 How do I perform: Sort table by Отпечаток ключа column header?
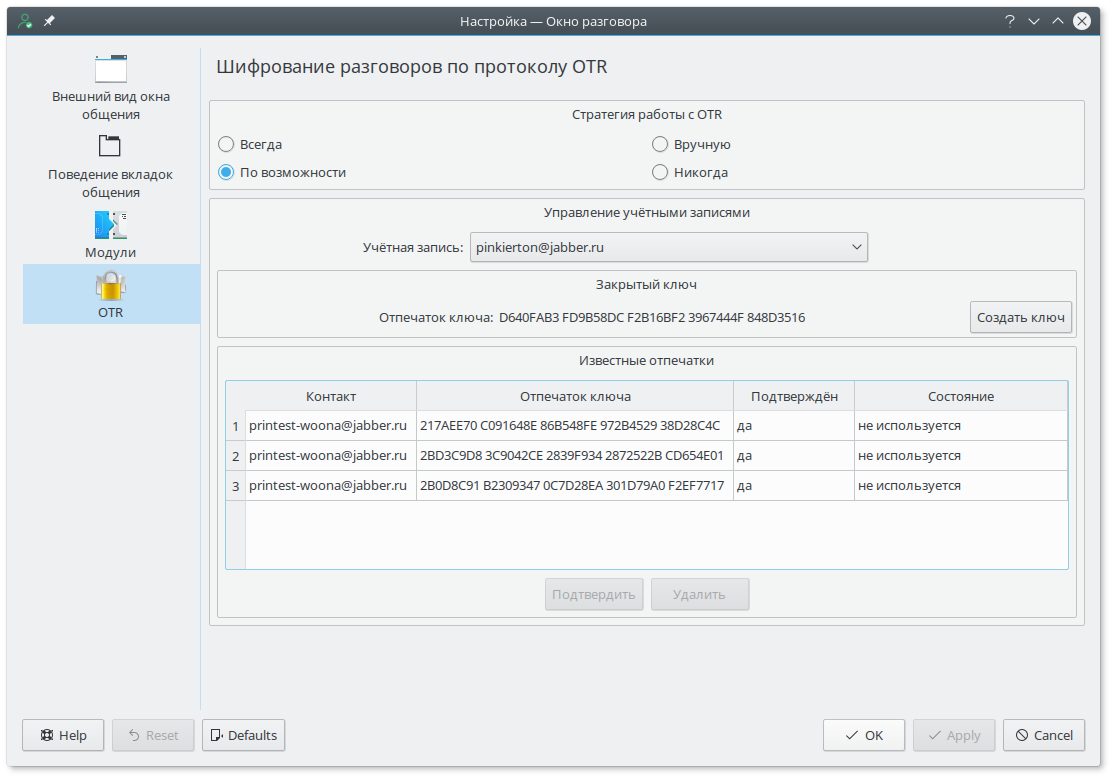(575, 396)
